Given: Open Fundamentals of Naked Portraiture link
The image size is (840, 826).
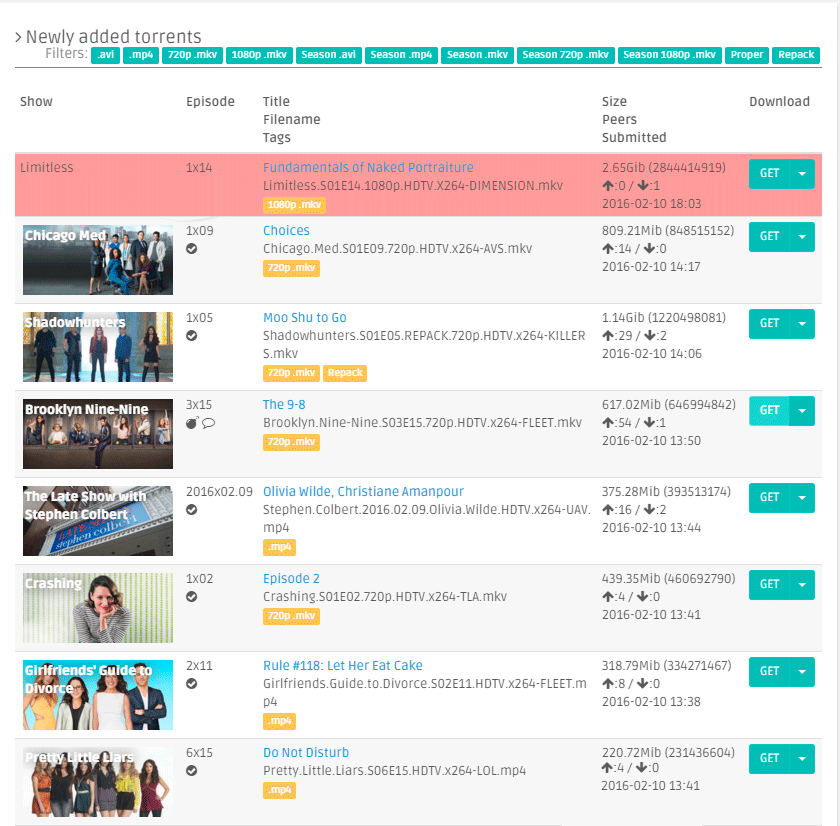Looking at the screenshot, I should pyautogui.click(x=368, y=168).
